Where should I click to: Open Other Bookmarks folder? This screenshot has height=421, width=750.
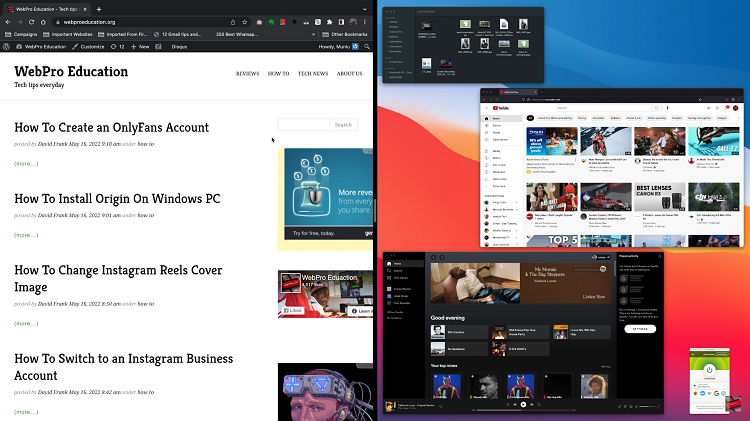click(x=345, y=34)
